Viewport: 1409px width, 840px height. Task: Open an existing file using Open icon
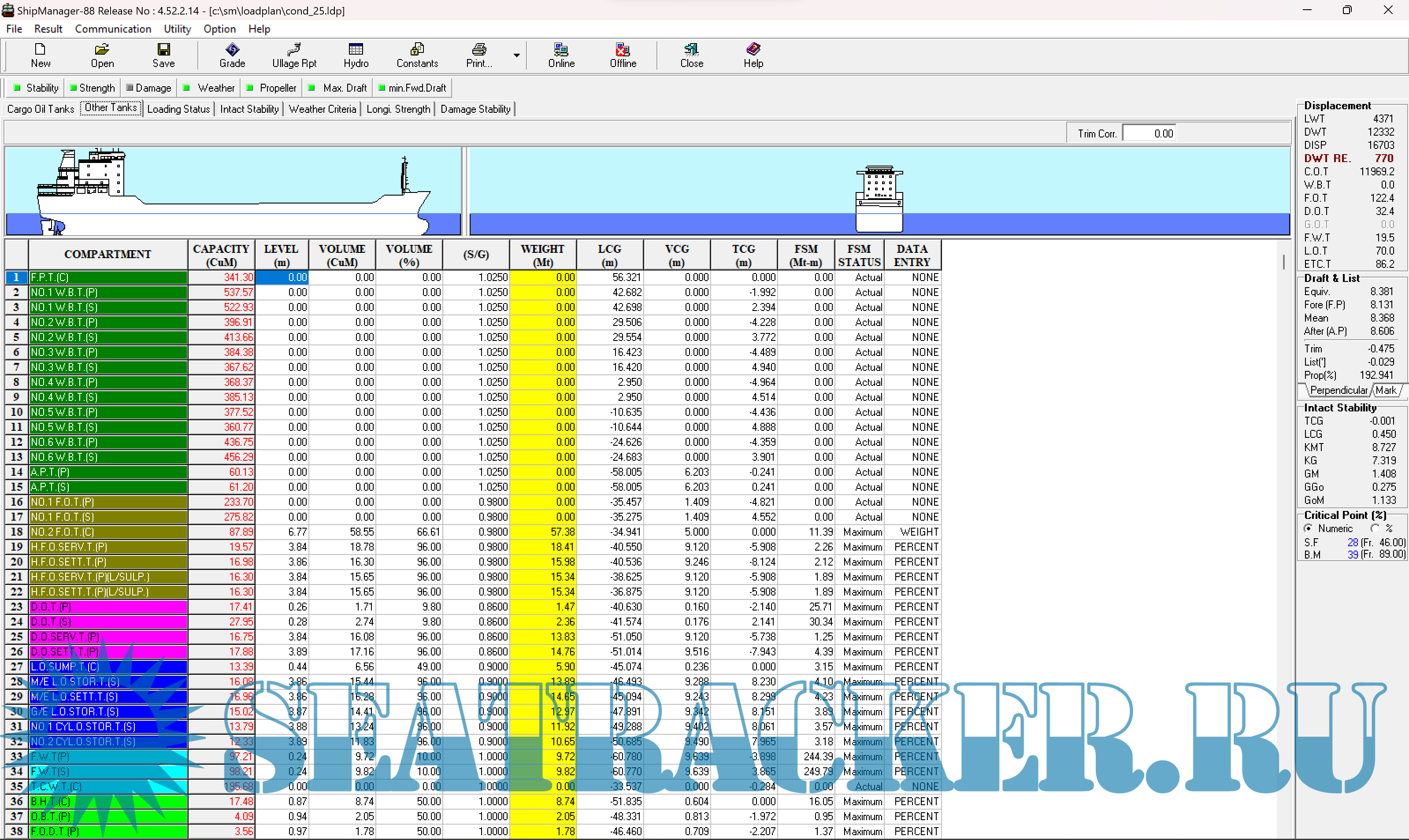coord(101,55)
